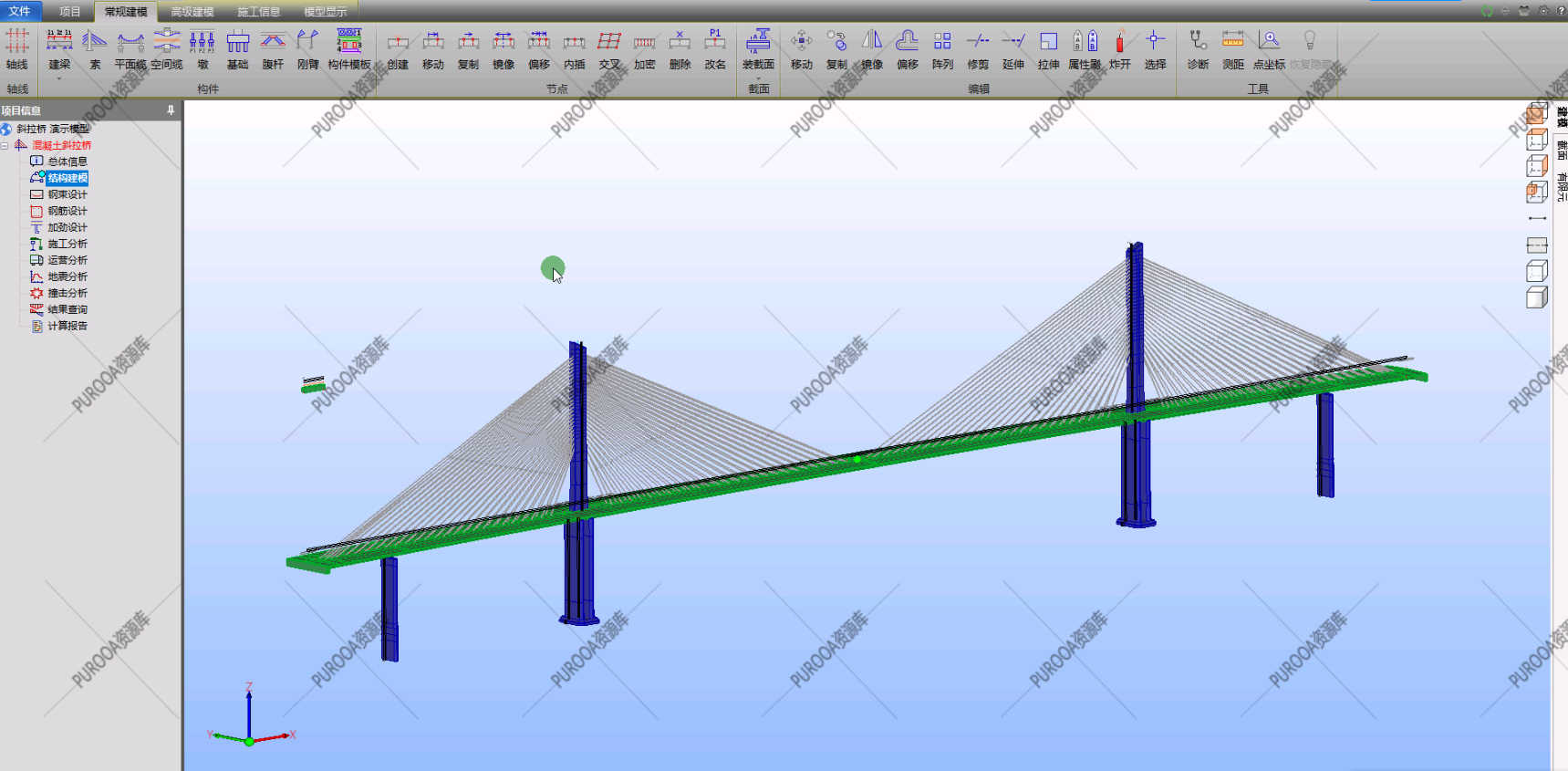Open 地震分析 in the project tree
The height and width of the screenshot is (771, 1568).
coord(67,276)
